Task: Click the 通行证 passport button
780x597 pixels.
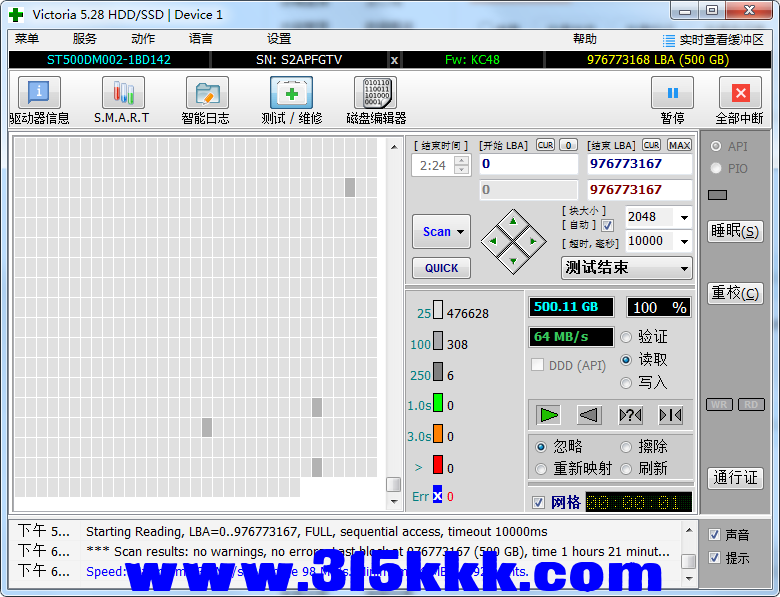Action: [735, 478]
